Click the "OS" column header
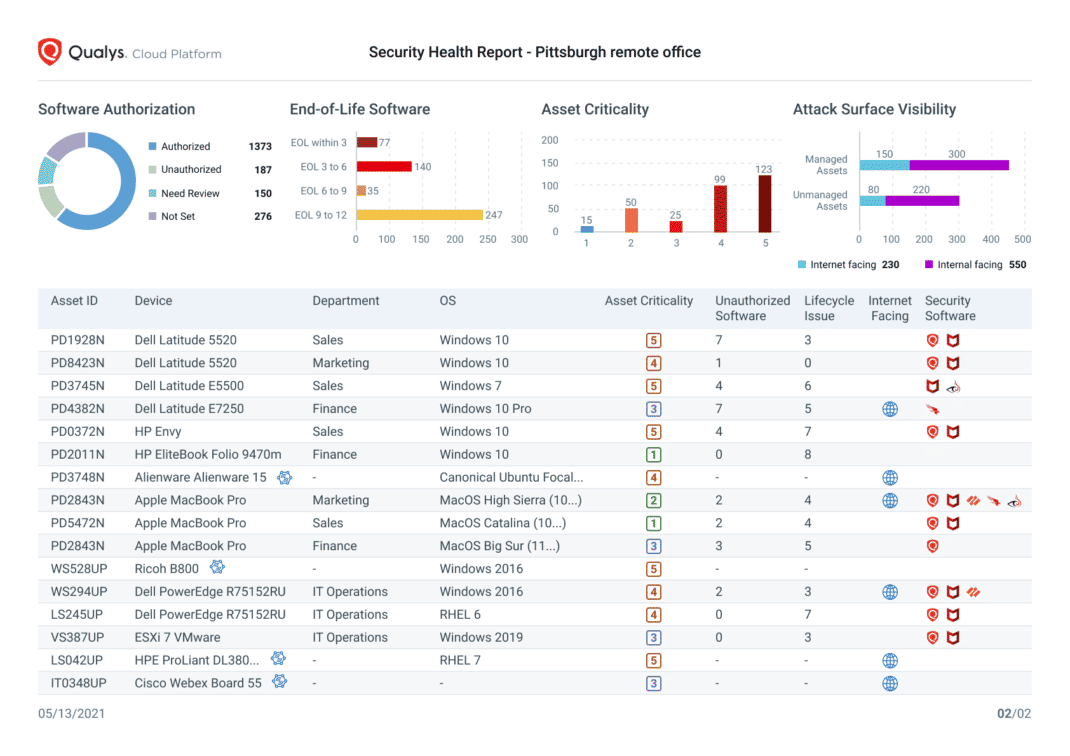 pos(448,301)
